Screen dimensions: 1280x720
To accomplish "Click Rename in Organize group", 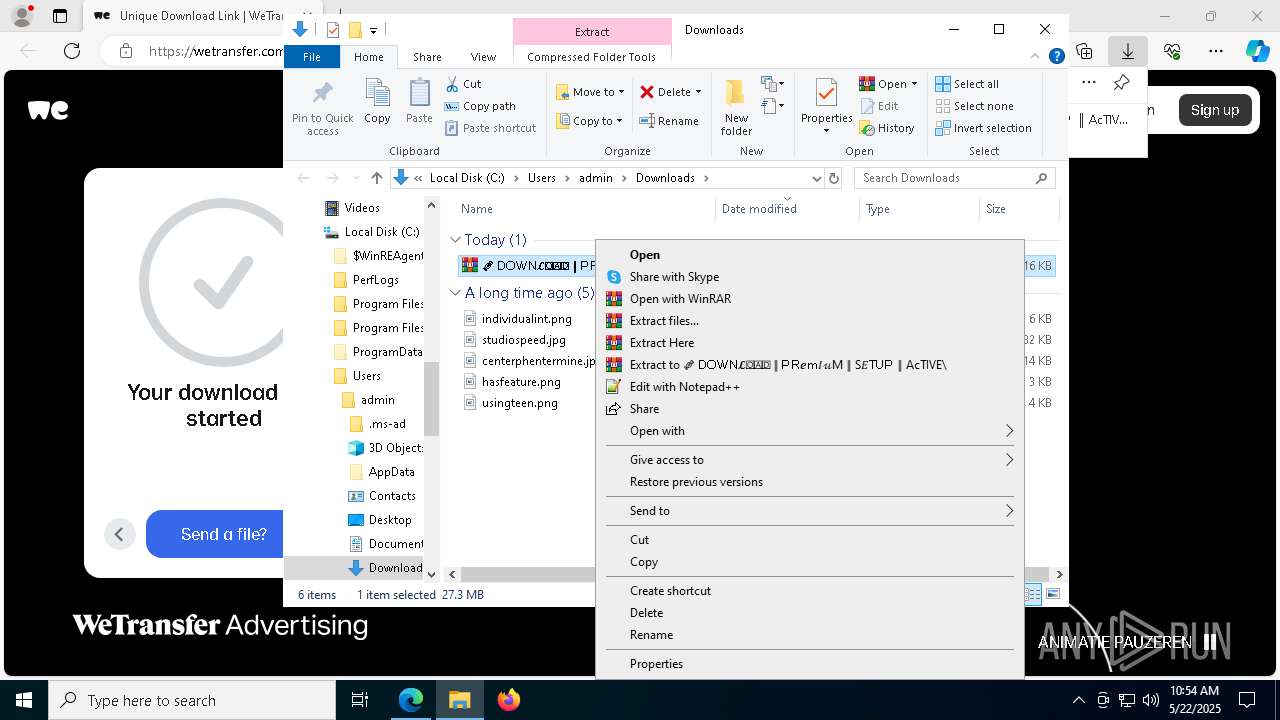I will tap(669, 121).
